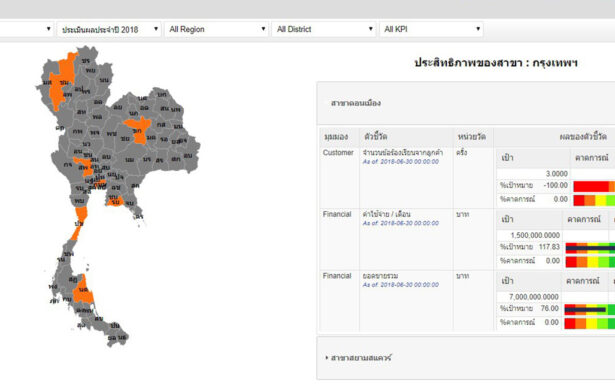Click the As of date under the customer complaints KPI

pyautogui.click(x=400, y=162)
